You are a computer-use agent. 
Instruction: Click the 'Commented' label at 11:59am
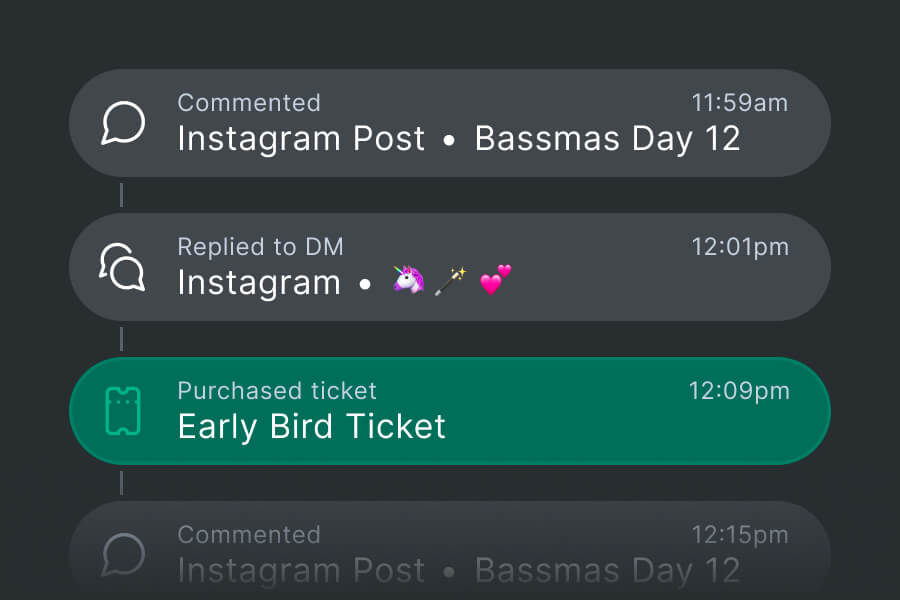pos(249,103)
